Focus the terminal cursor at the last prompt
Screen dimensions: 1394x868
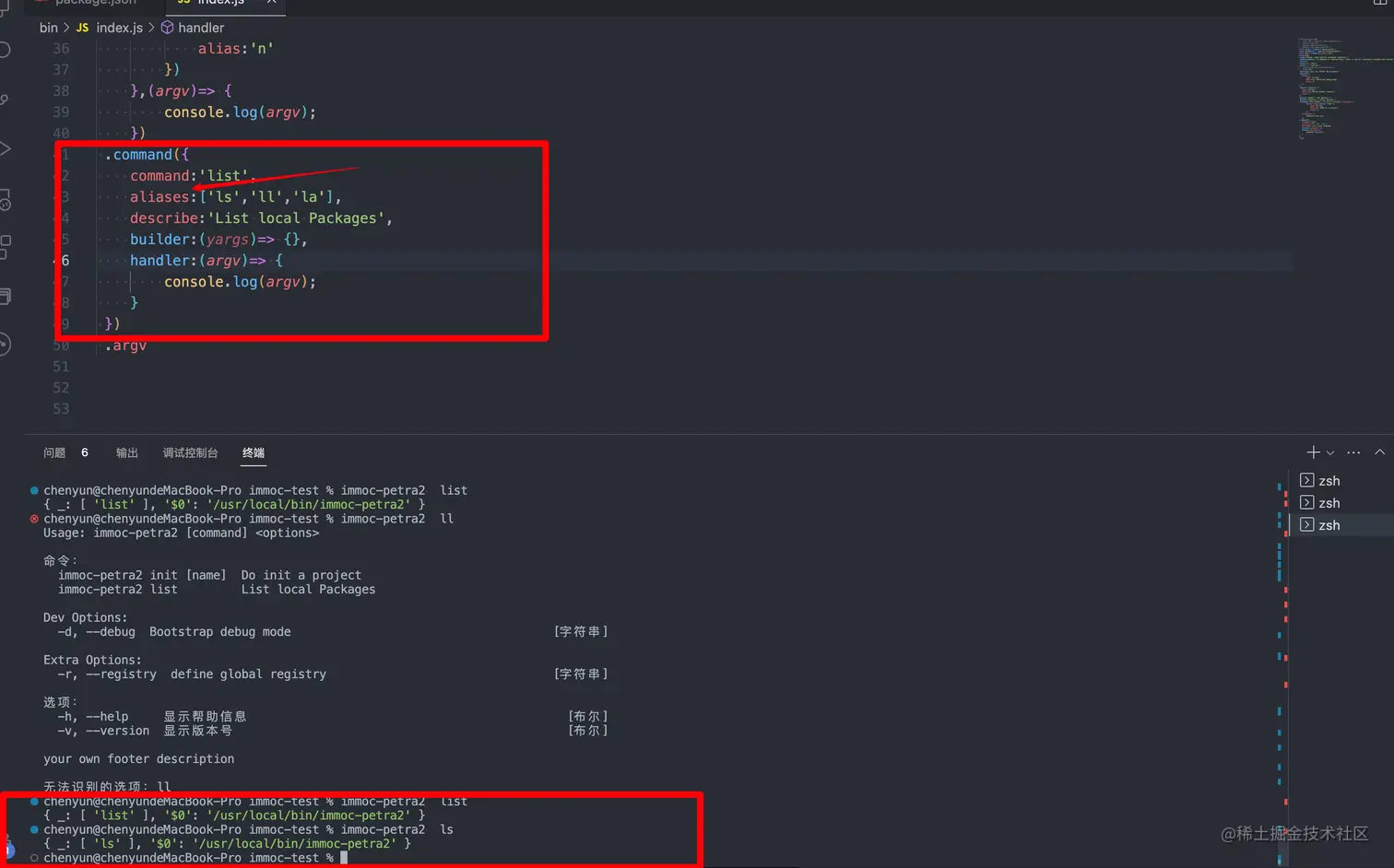point(344,858)
